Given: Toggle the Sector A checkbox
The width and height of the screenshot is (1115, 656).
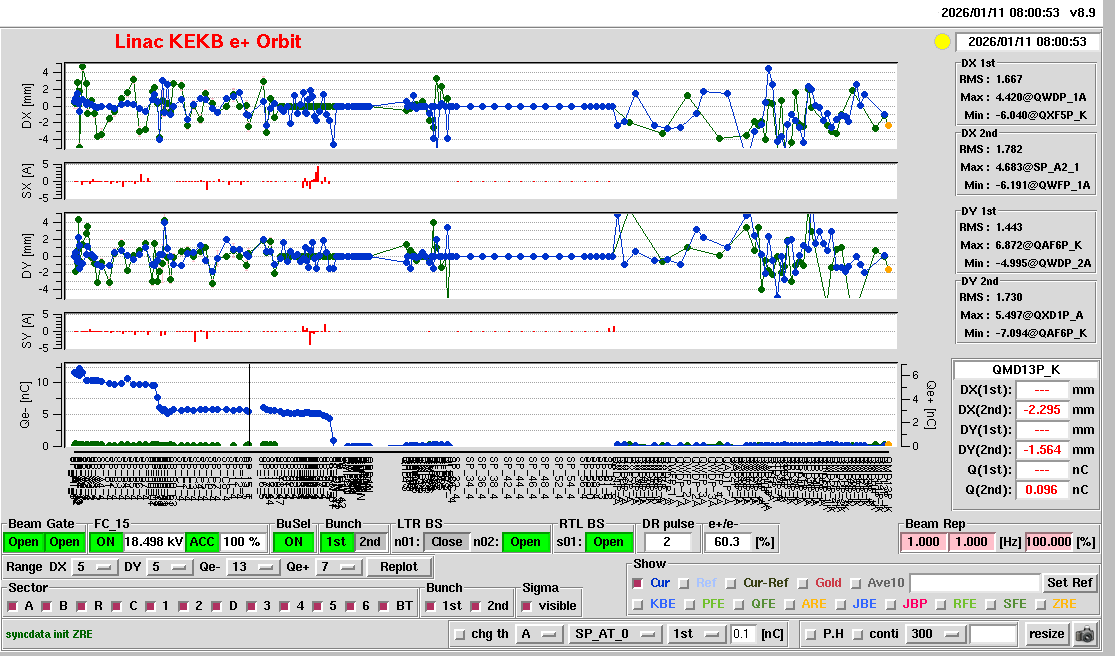Looking at the screenshot, I should click(x=14, y=606).
